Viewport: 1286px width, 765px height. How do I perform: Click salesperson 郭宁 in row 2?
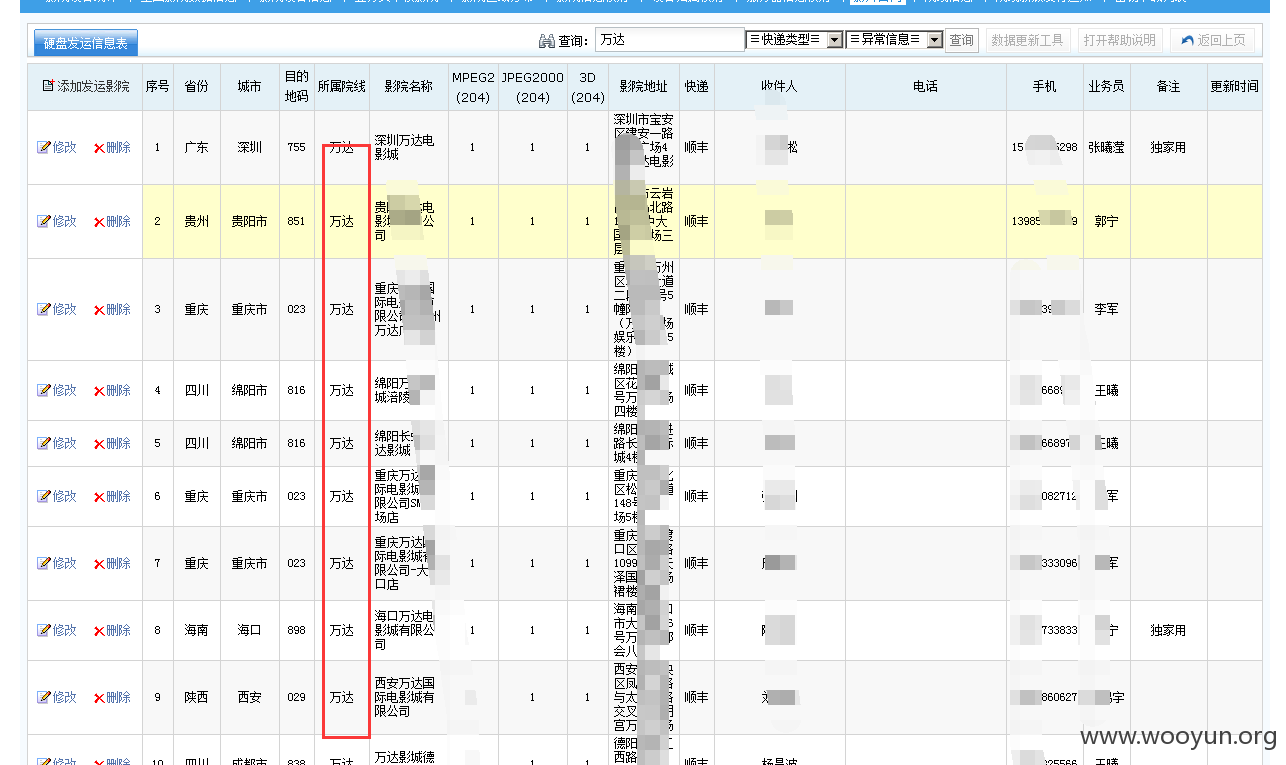[x=1106, y=221]
